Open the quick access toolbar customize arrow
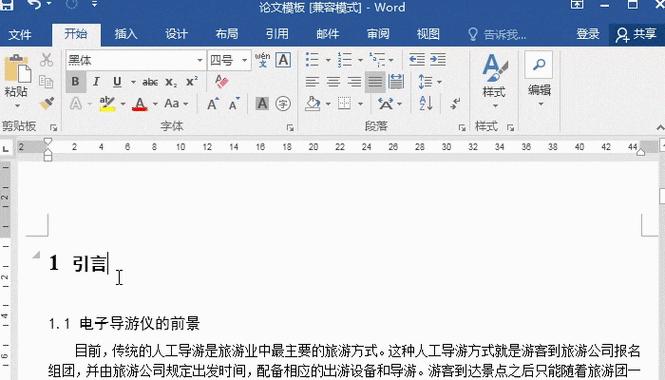The height and width of the screenshot is (380, 665). (x=94, y=4)
